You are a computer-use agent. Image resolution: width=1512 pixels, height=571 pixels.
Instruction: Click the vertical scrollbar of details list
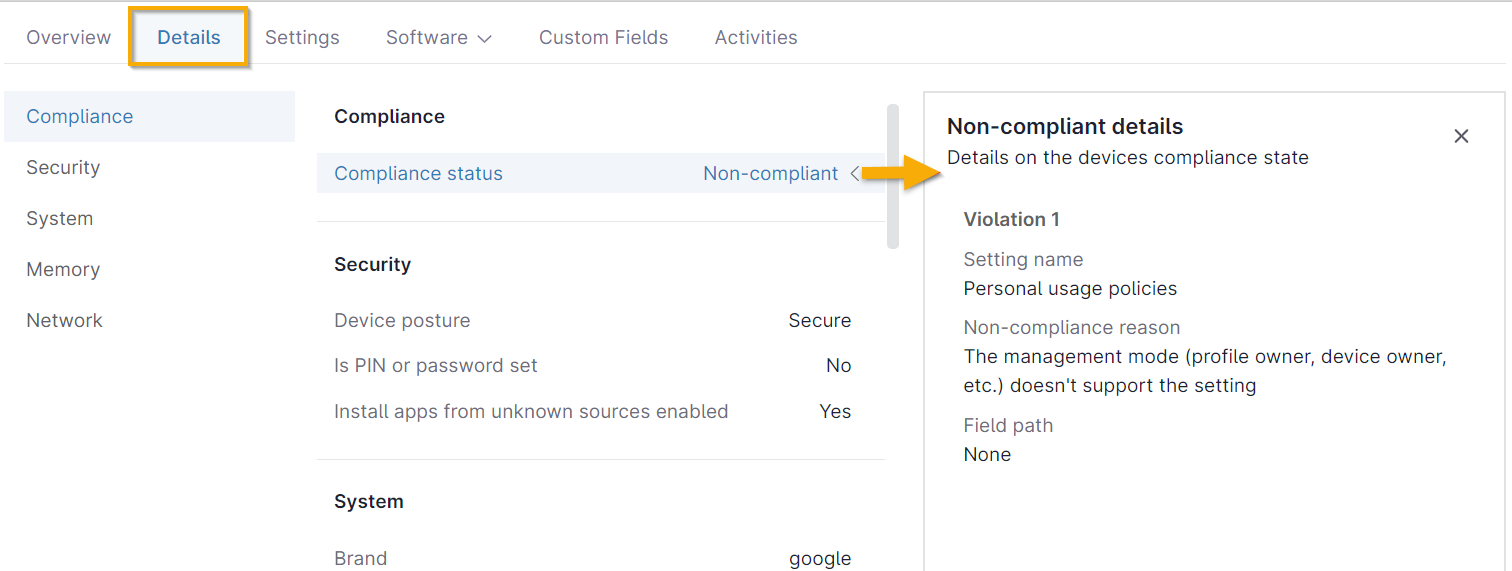point(892,175)
